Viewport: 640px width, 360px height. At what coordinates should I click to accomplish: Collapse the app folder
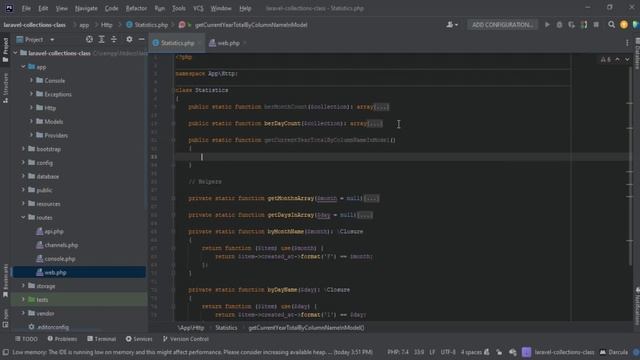coord(23,67)
